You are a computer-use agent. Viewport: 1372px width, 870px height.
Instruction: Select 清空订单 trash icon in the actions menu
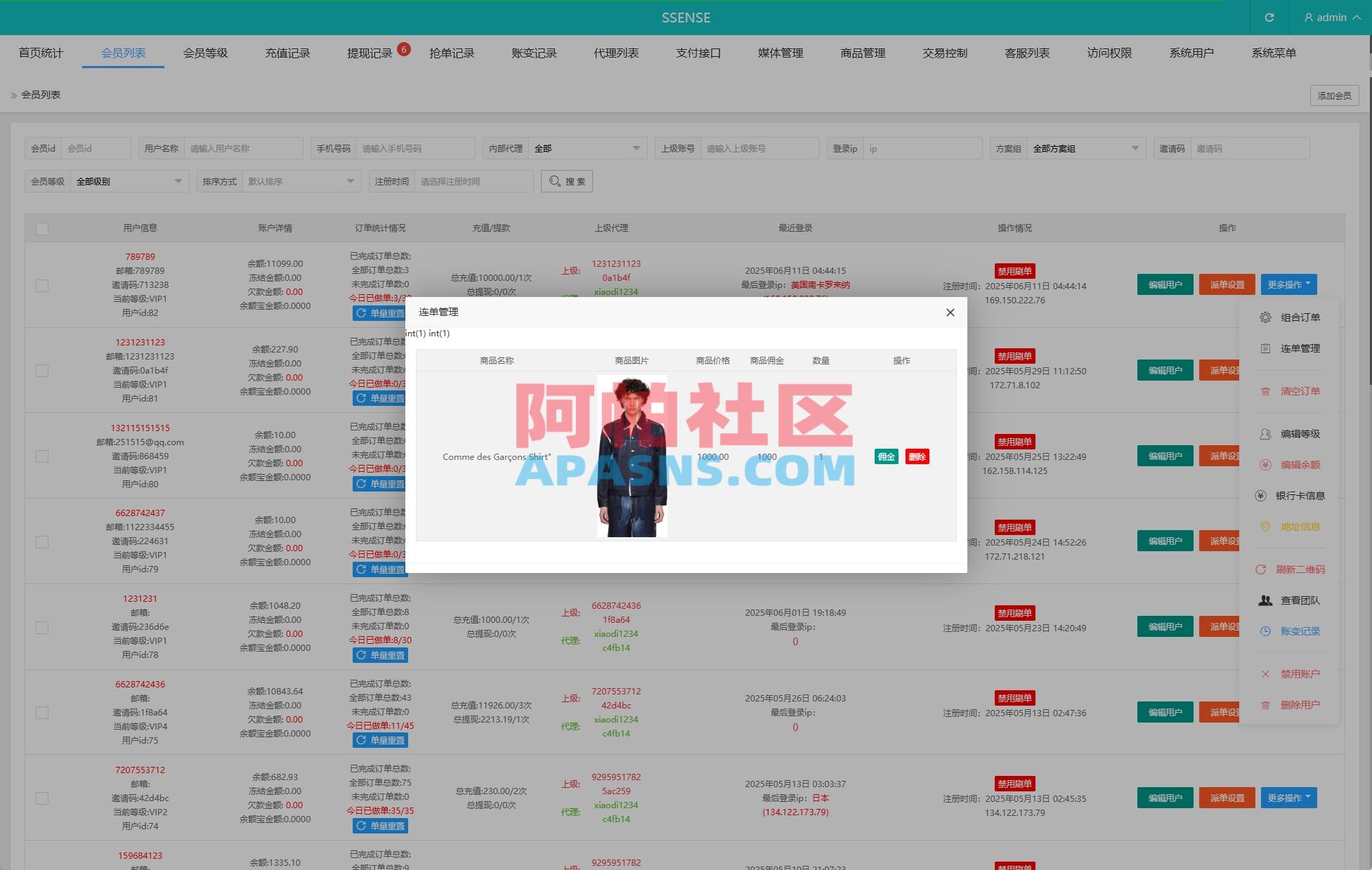[1267, 391]
